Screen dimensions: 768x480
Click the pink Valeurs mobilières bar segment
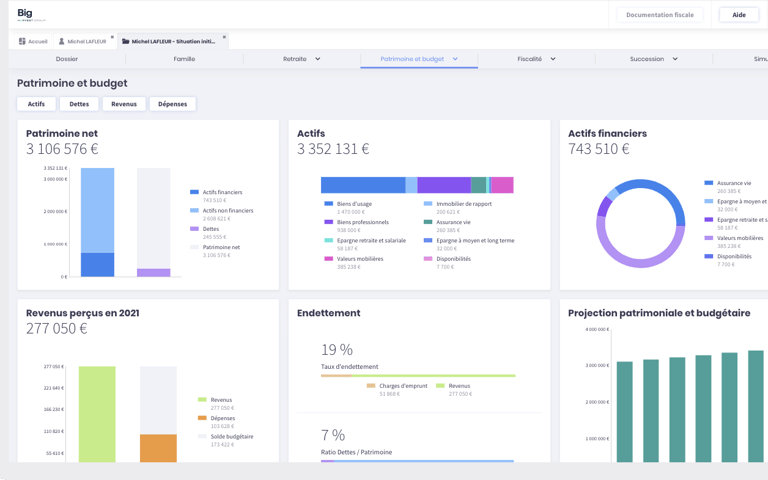tap(502, 185)
